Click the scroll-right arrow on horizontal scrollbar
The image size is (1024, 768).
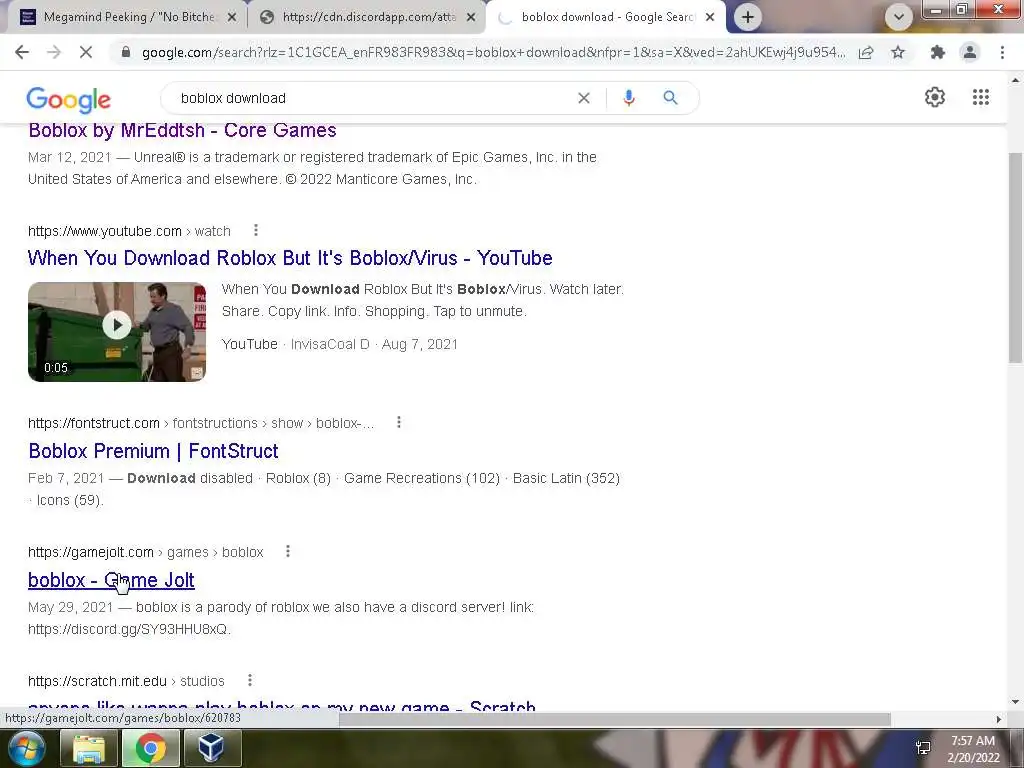click(x=998, y=719)
